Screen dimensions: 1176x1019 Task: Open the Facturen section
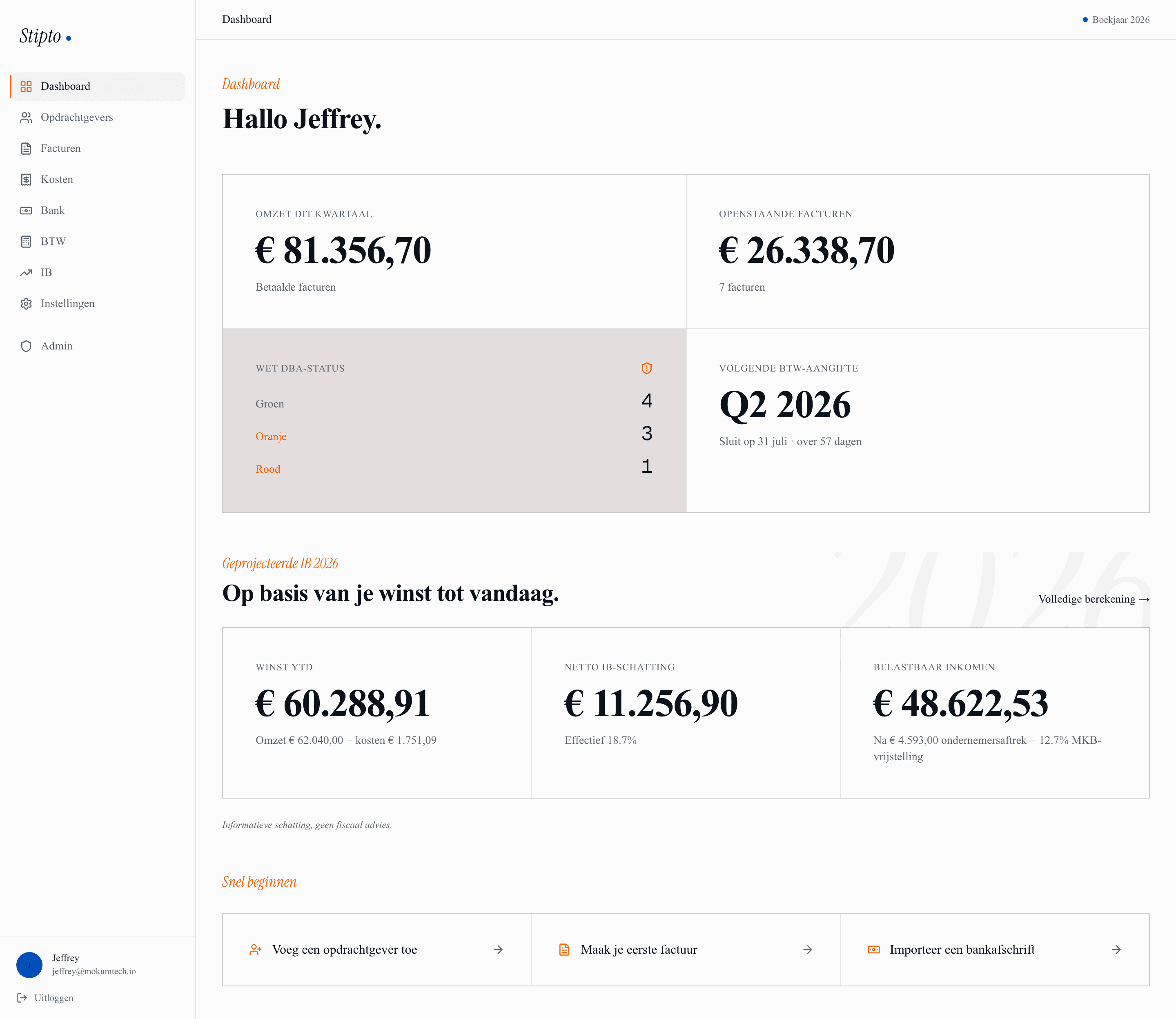(98, 149)
